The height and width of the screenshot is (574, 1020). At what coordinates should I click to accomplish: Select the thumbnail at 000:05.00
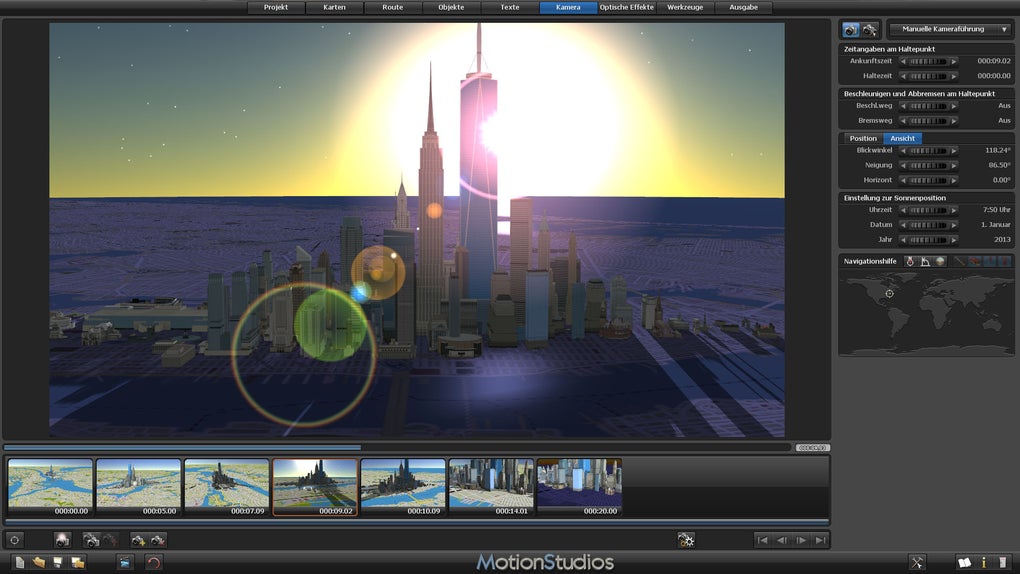tap(139, 487)
